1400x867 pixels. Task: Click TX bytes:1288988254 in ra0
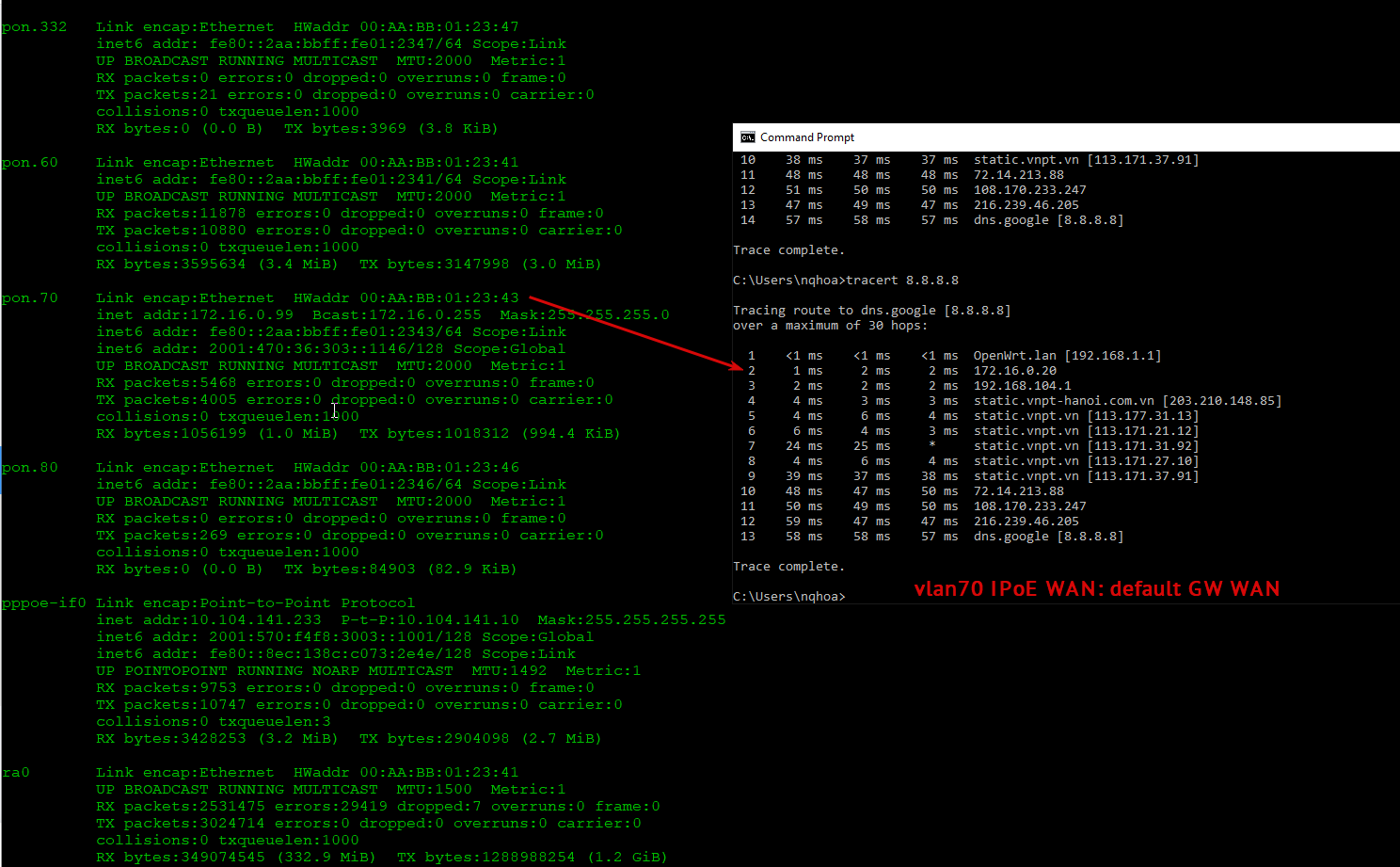486,857
